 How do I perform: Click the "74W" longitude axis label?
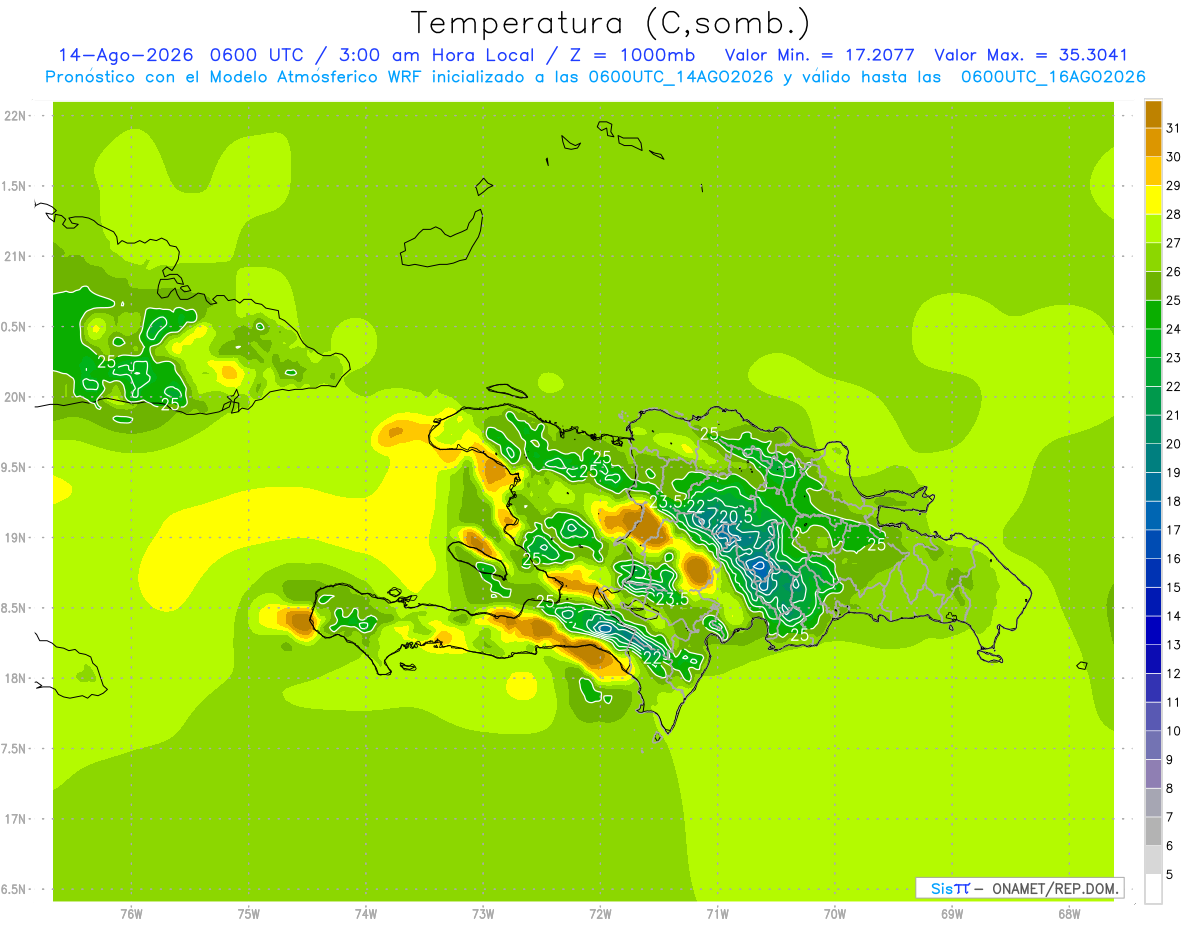[x=366, y=914]
